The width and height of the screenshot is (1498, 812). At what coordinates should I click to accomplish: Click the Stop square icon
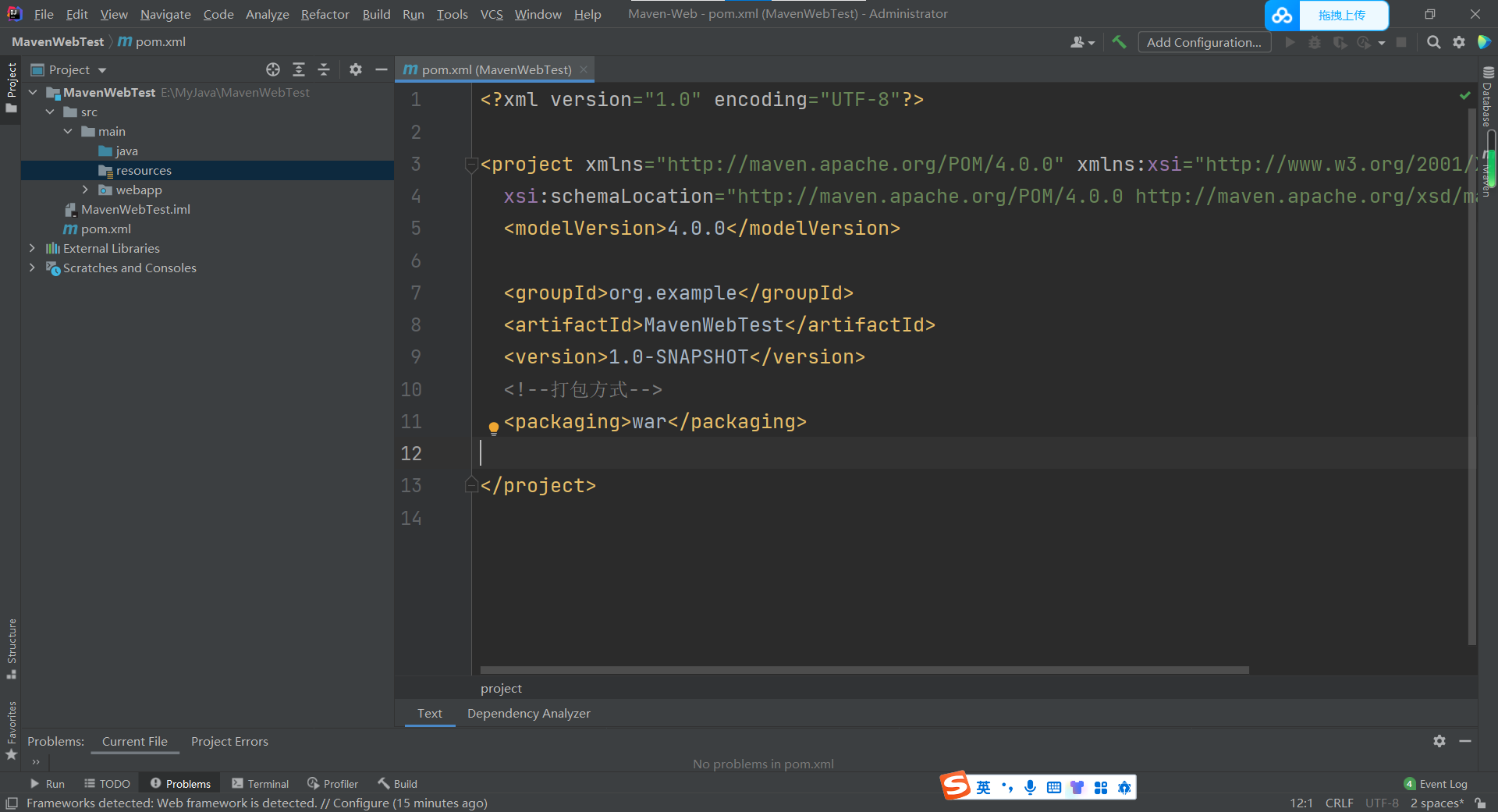[x=1401, y=42]
